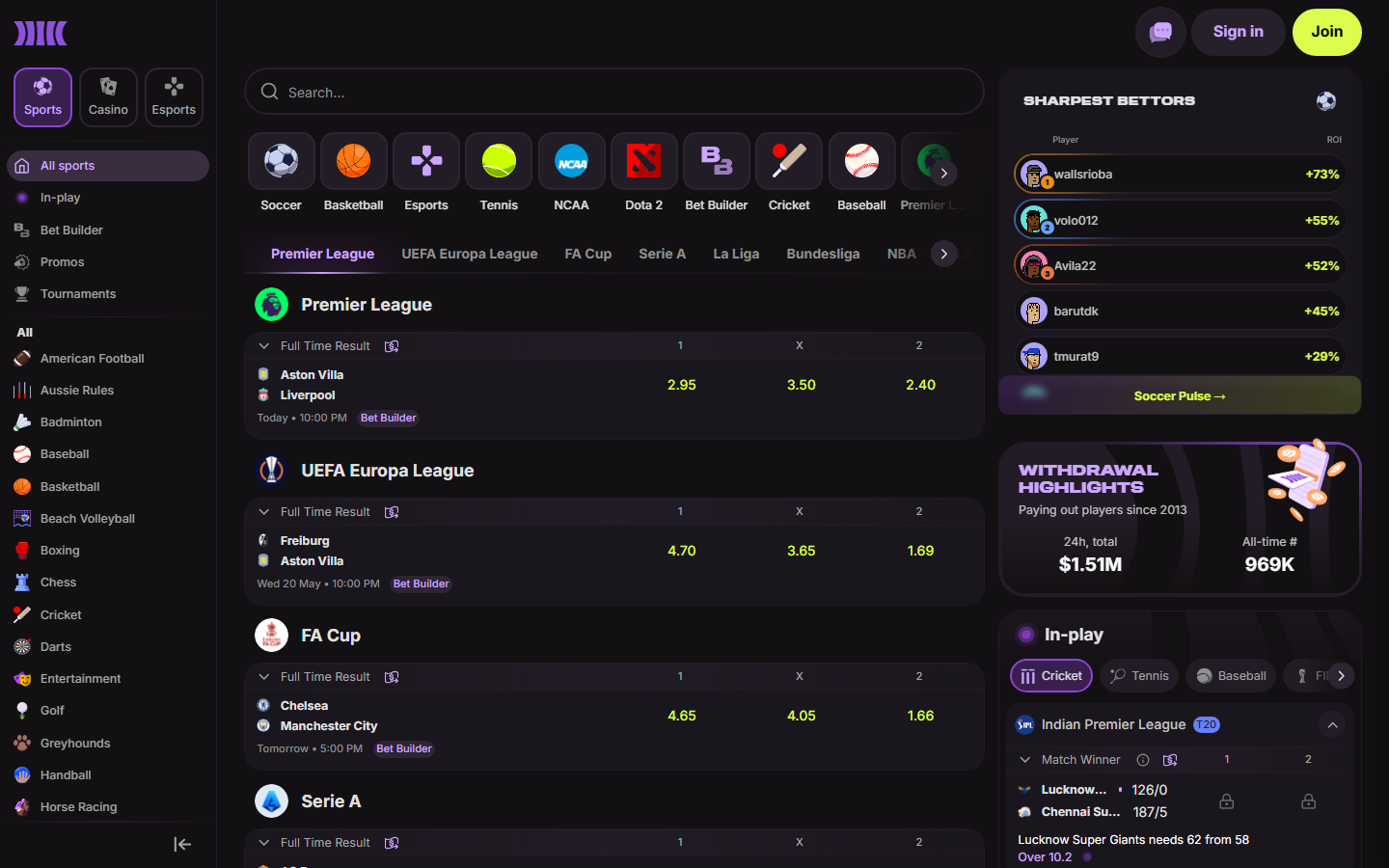Select the Soccer sport icon
The height and width of the screenshot is (868, 1389).
click(x=282, y=161)
